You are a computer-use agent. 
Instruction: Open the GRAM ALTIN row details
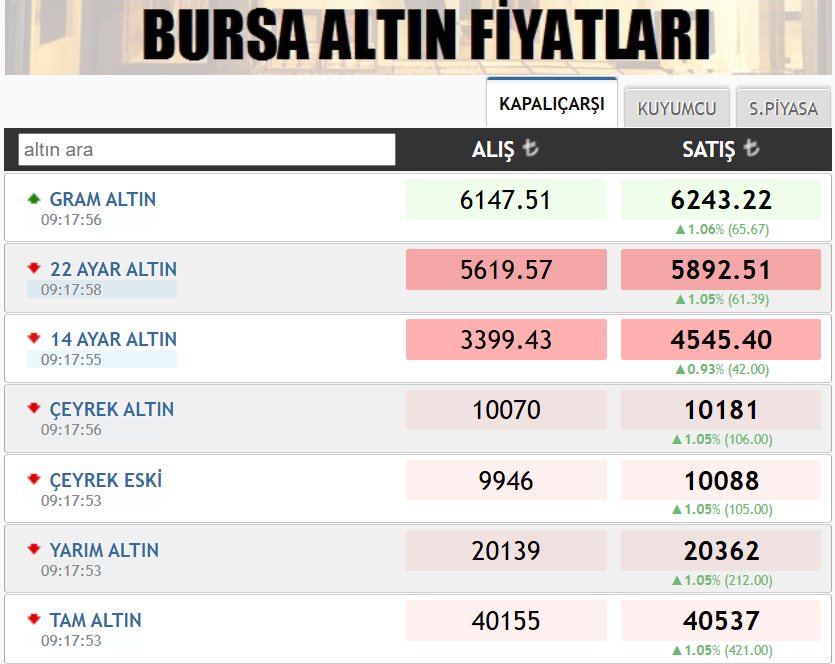(x=103, y=199)
